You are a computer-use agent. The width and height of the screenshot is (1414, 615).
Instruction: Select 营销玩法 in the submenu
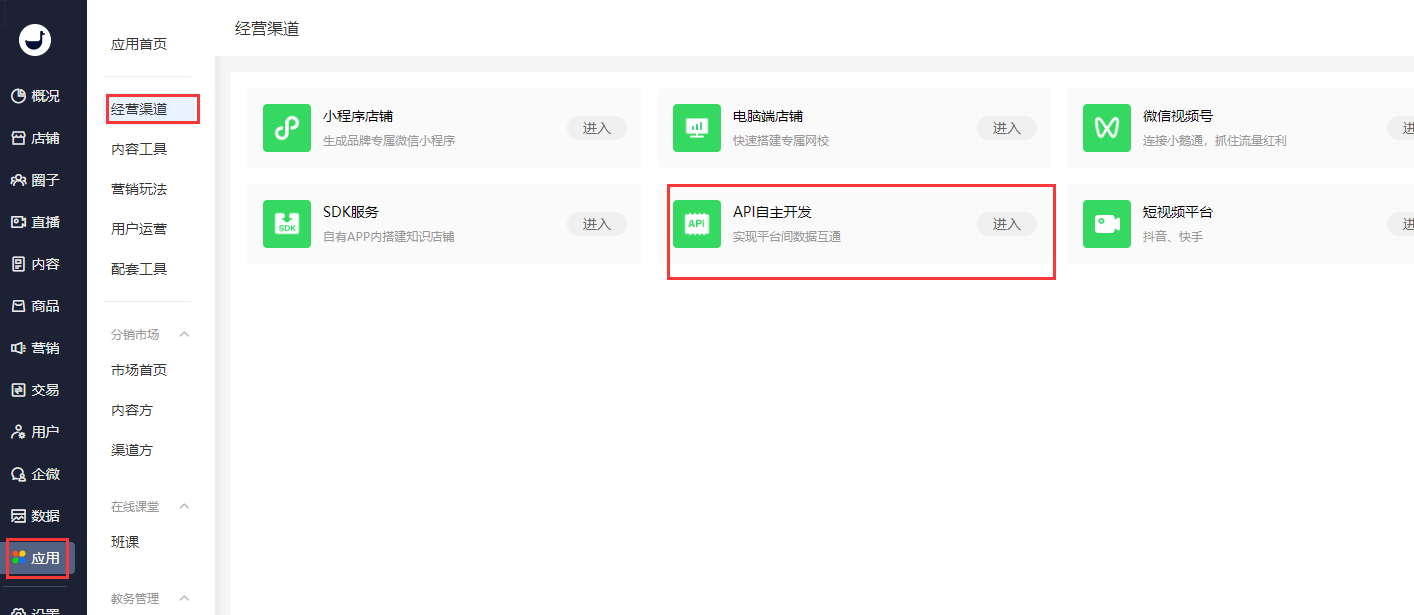click(139, 189)
